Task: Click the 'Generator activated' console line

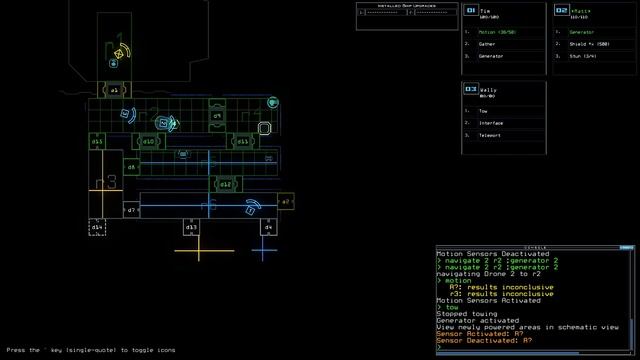Action: [478, 320]
